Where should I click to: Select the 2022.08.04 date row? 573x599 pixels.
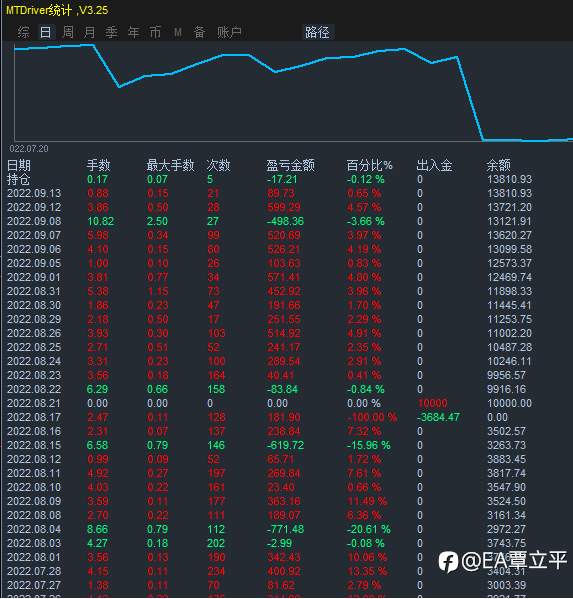[34, 529]
